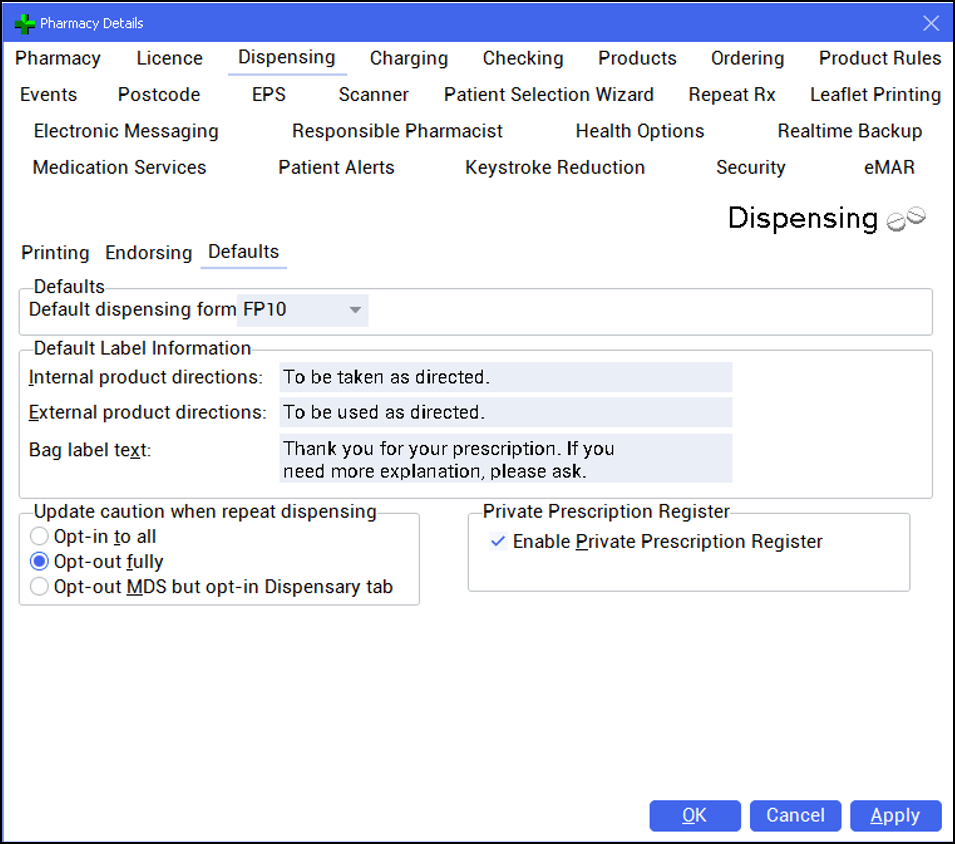Click the green cross Pharmacy Details icon
Image resolution: width=955 pixels, height=844 pixels.
click(25, 23)
